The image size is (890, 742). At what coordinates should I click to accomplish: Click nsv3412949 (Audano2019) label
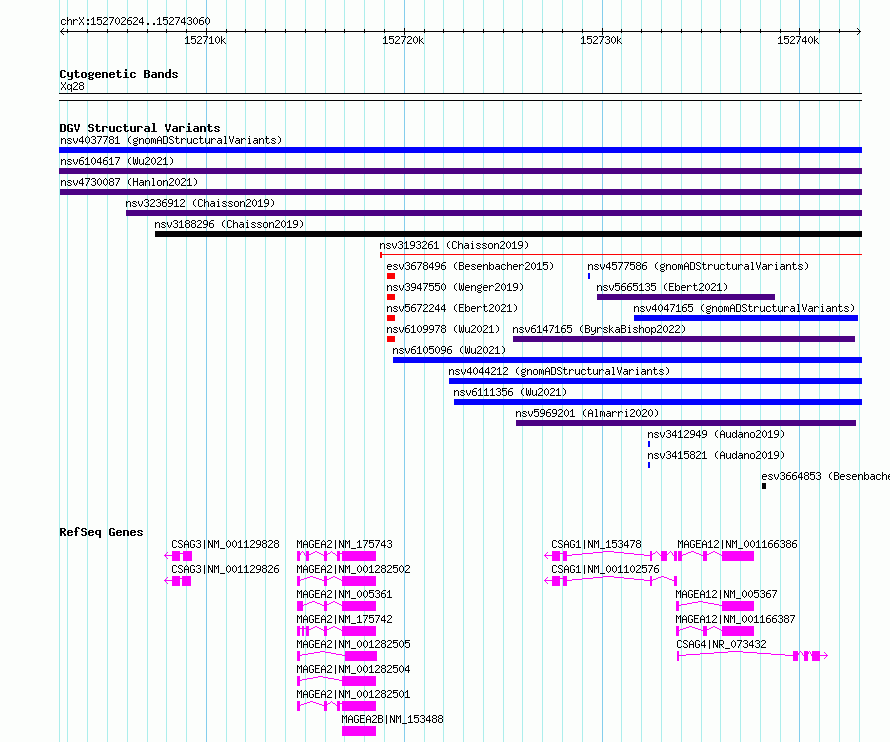[x=716, y=434]
